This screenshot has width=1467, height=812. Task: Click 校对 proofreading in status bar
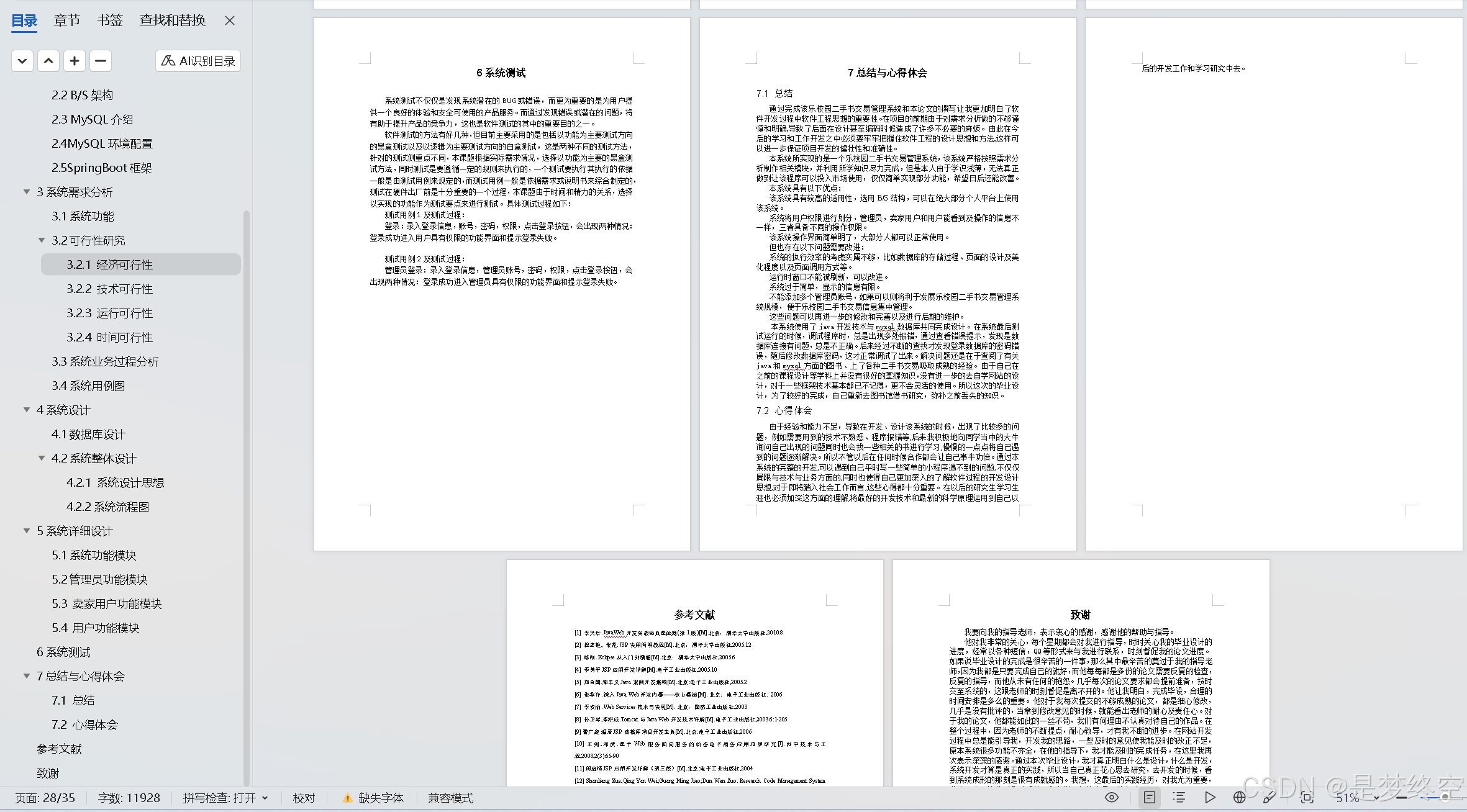click(304, 798)
